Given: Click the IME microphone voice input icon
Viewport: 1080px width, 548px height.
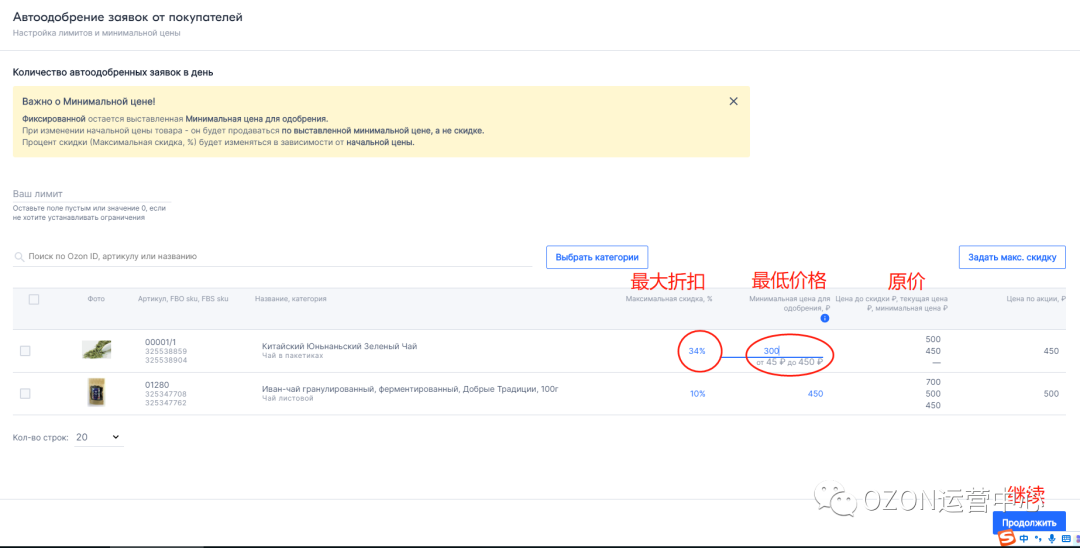Looking at the screenshot, I should coord(1052,538).
